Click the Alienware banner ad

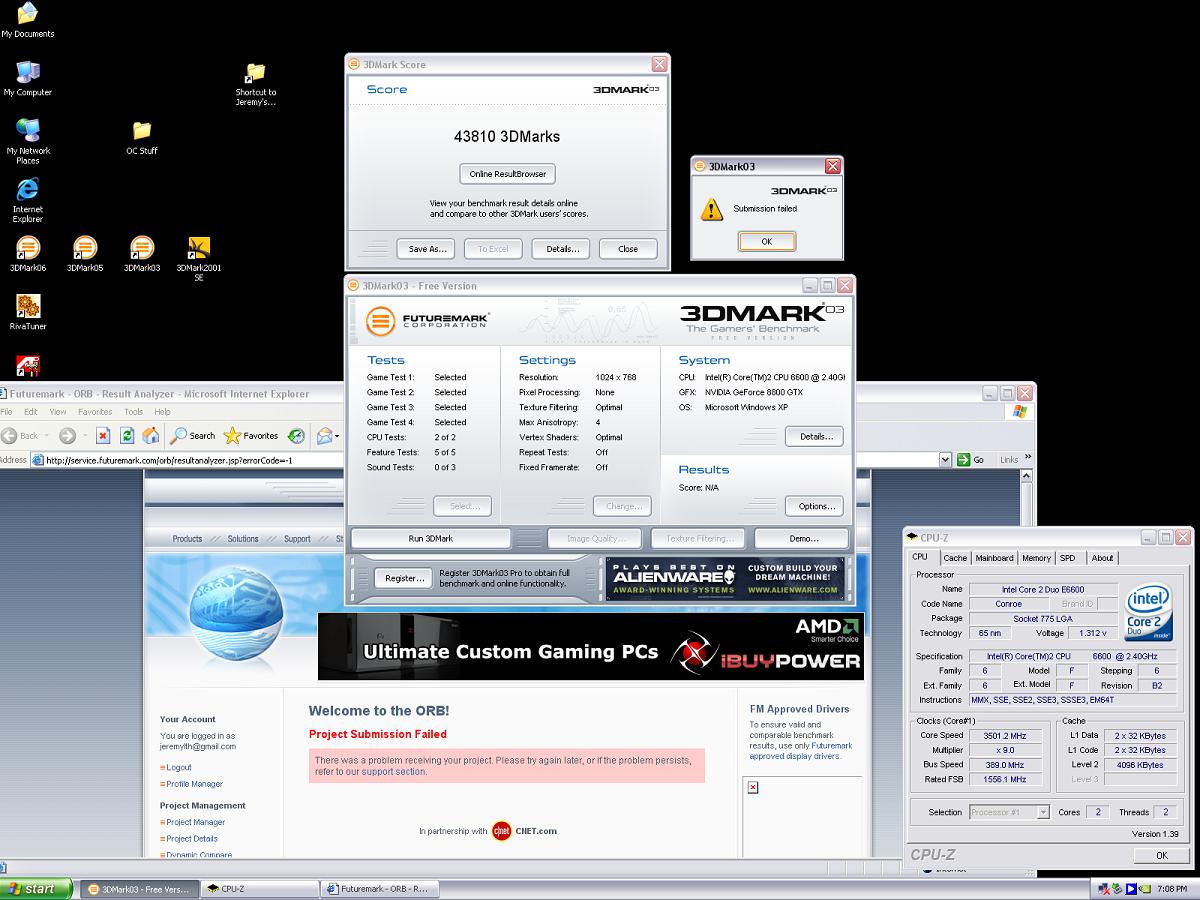coord(725,578)
